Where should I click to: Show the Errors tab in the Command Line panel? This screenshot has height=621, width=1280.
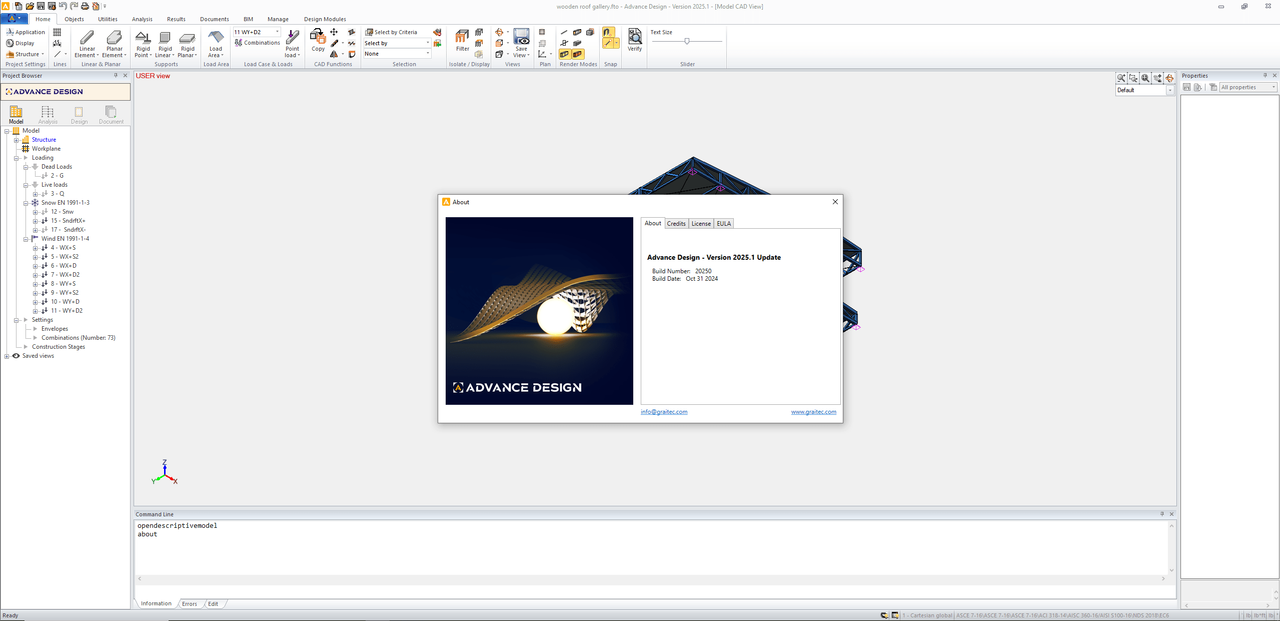coord(189,604)
